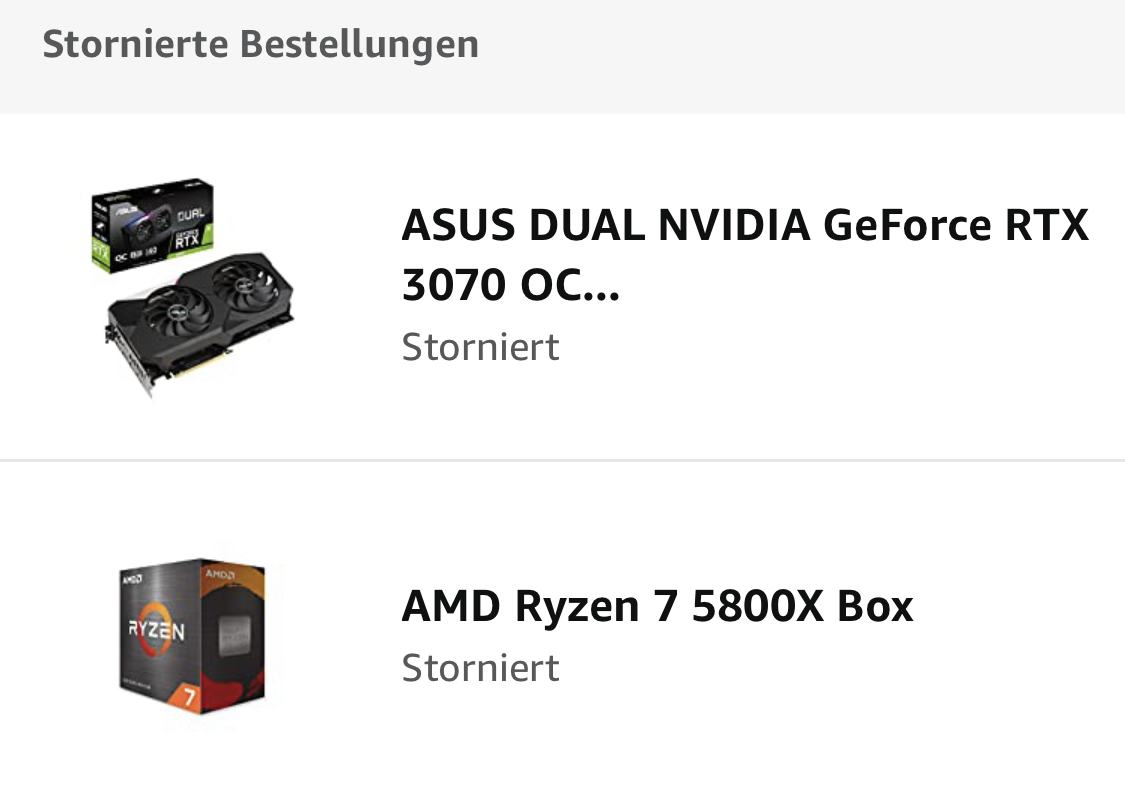
Task: Click the word 'Bestellungen' in the header
Action: point(359,44)
